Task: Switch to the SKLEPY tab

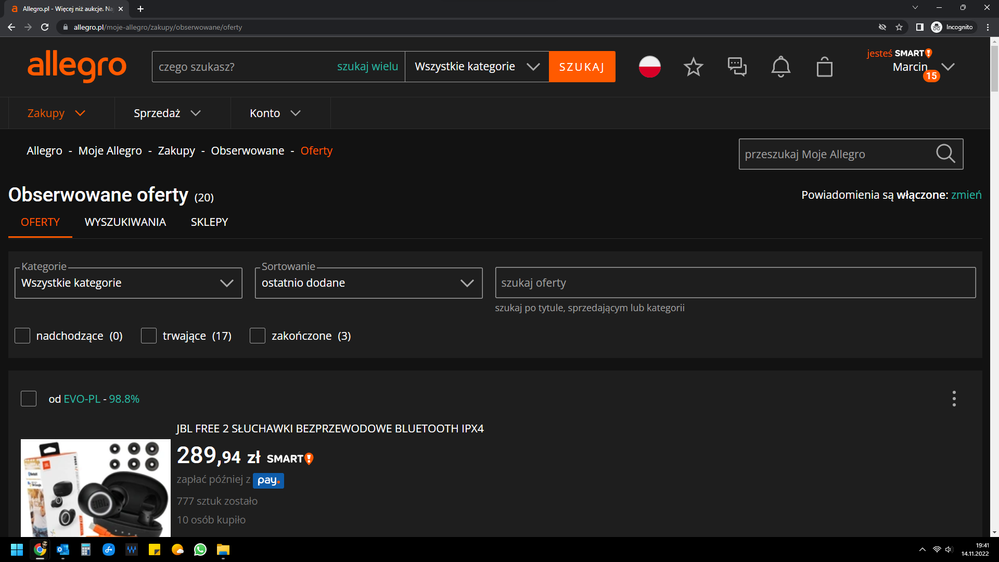Action: pos(209,222)
